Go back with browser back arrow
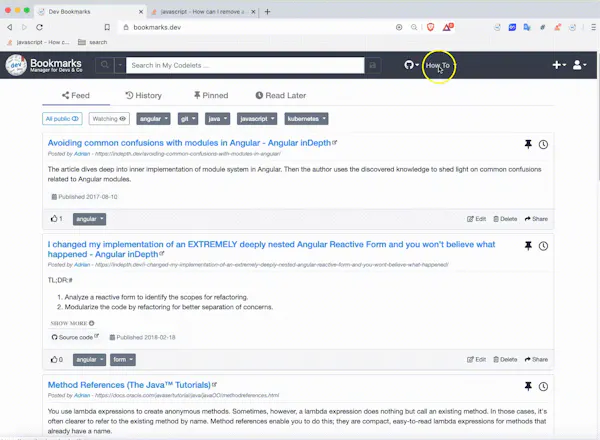 click(10, 27)
